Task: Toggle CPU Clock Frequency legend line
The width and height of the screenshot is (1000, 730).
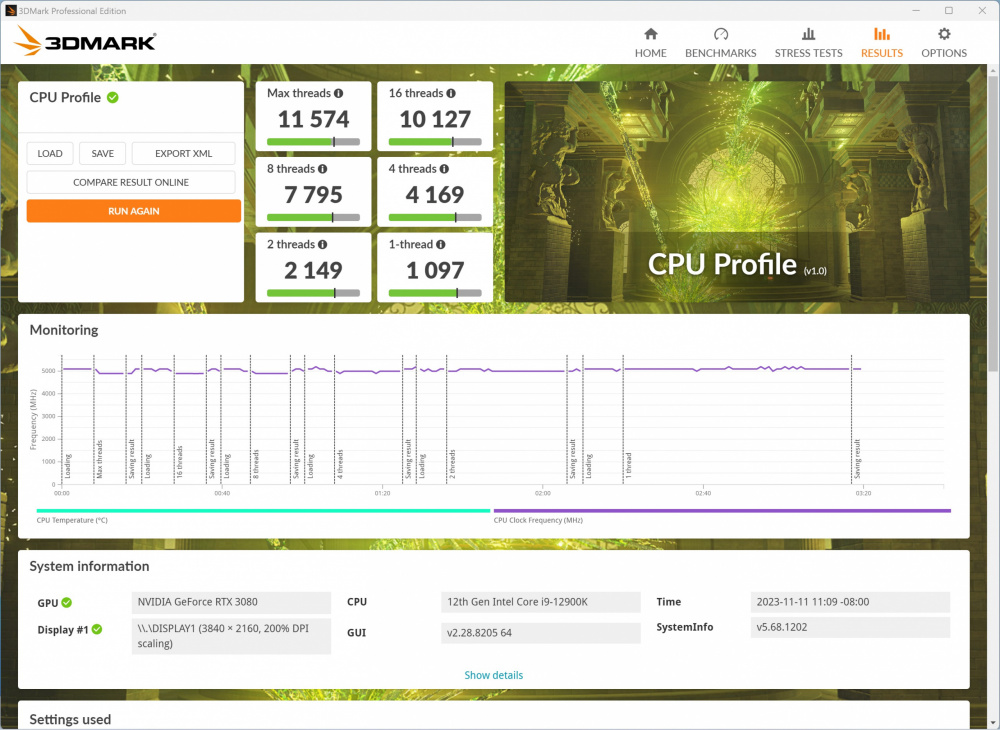Action: tap(722, 511)
